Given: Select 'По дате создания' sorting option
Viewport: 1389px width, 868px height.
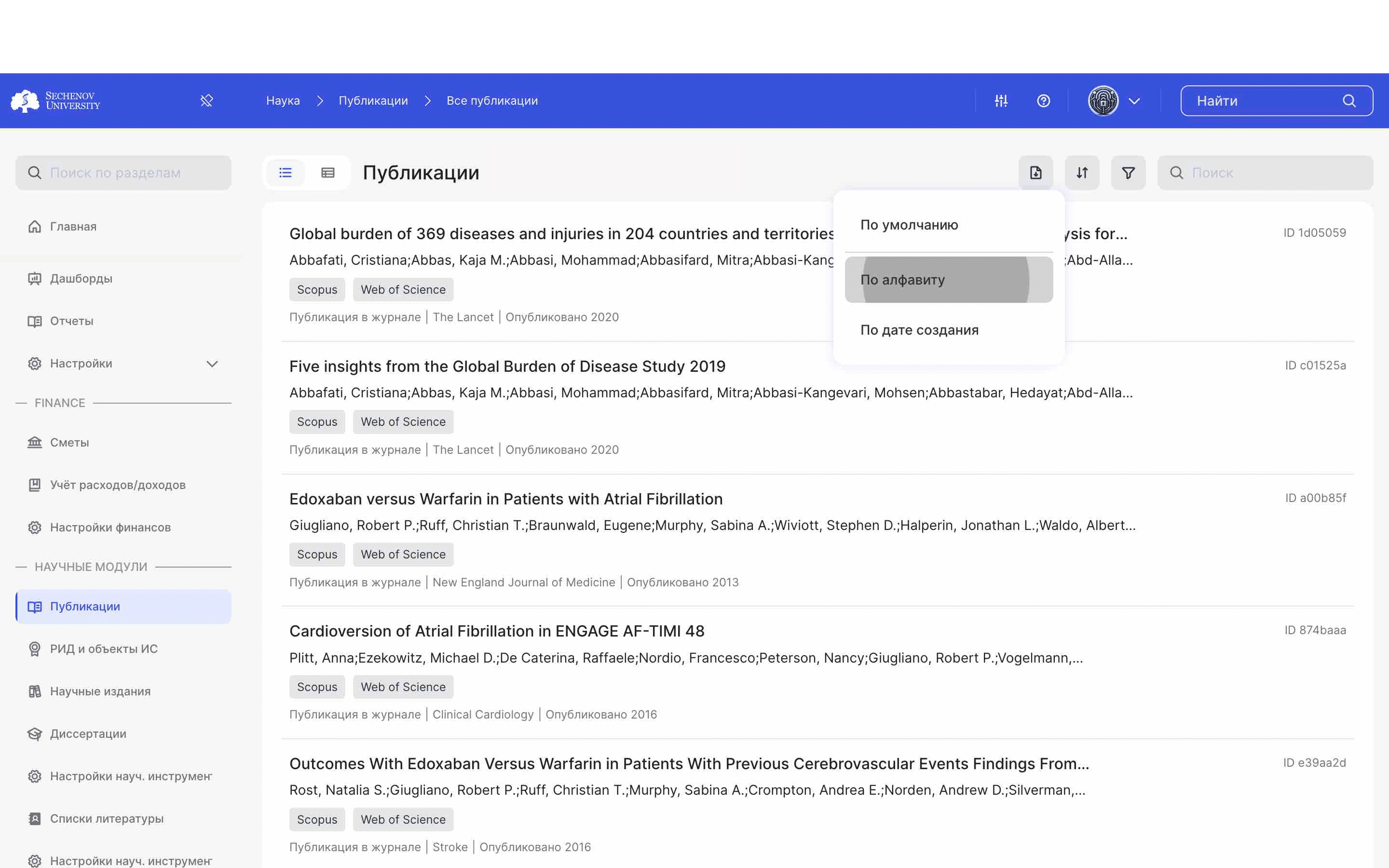Looking at the screenshot, I should 917,328.
